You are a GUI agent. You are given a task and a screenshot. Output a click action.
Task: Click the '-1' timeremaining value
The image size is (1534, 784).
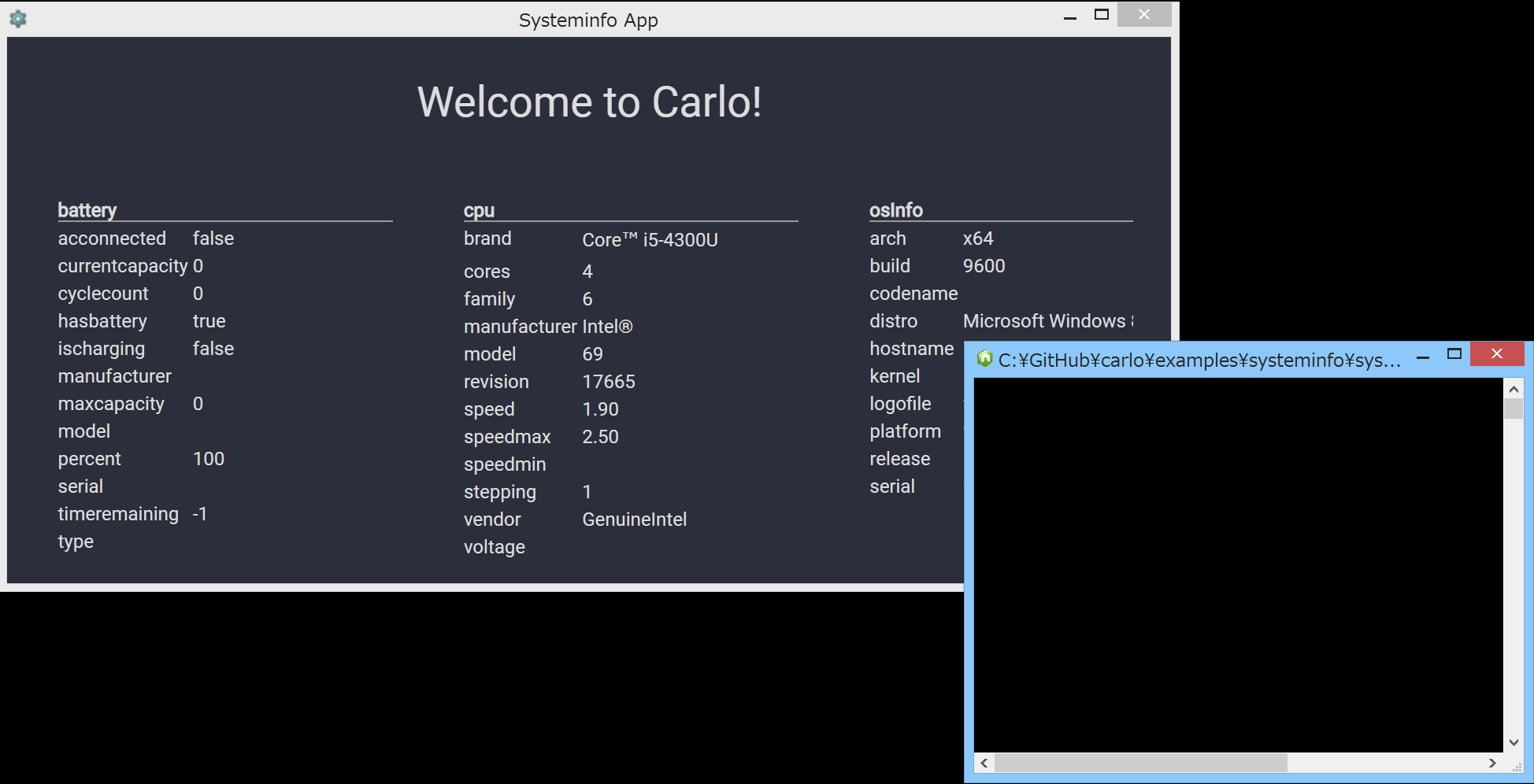pos(200,514)
